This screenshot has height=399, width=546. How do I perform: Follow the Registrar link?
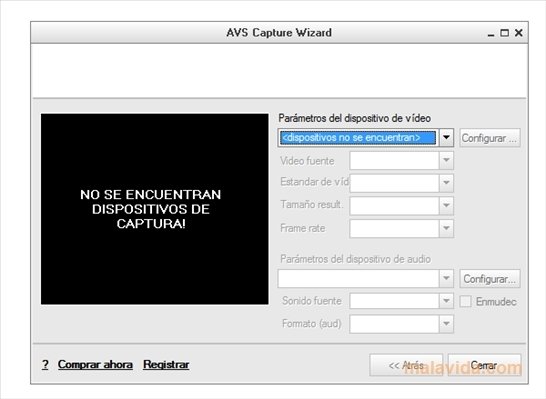(x=166, y=365)
